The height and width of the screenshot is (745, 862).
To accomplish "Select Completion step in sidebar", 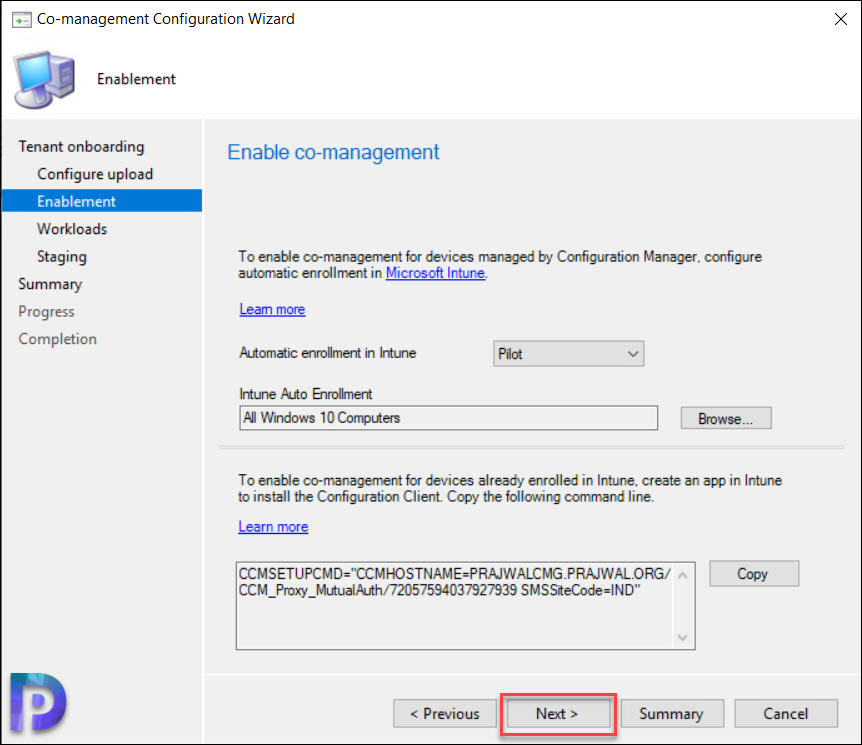I will coord(57,339).
